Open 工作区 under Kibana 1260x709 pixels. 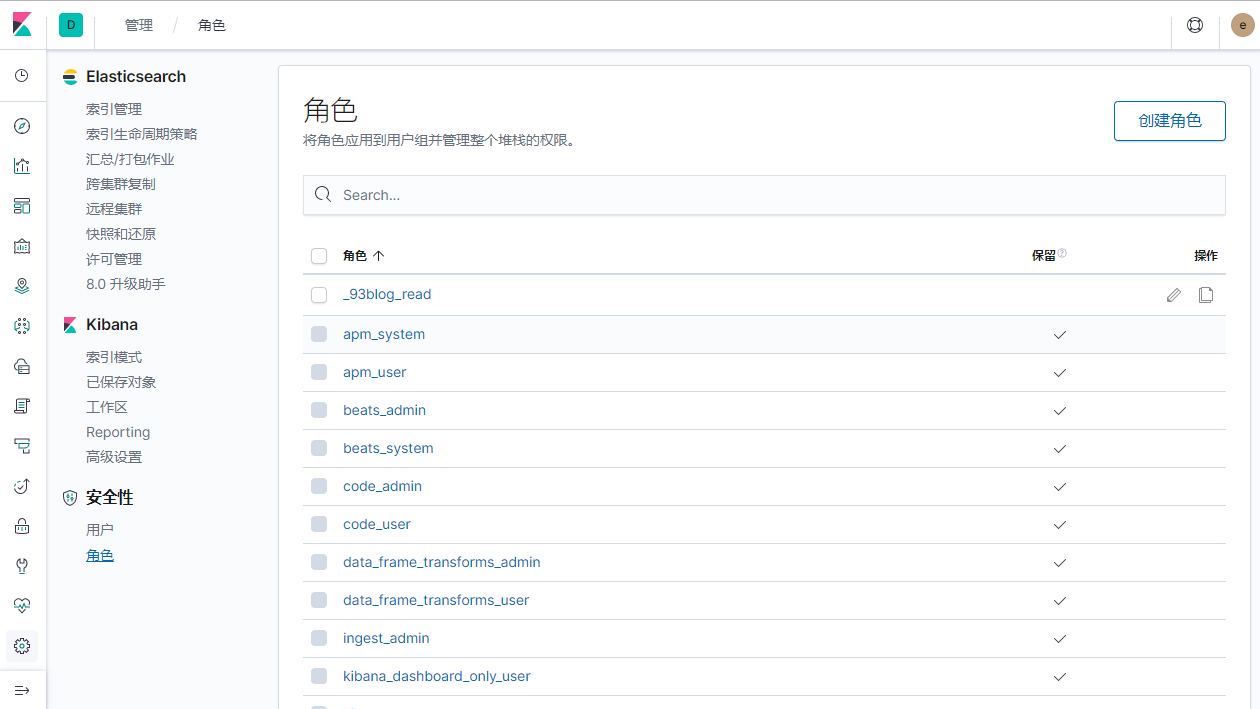coord(107,407)
